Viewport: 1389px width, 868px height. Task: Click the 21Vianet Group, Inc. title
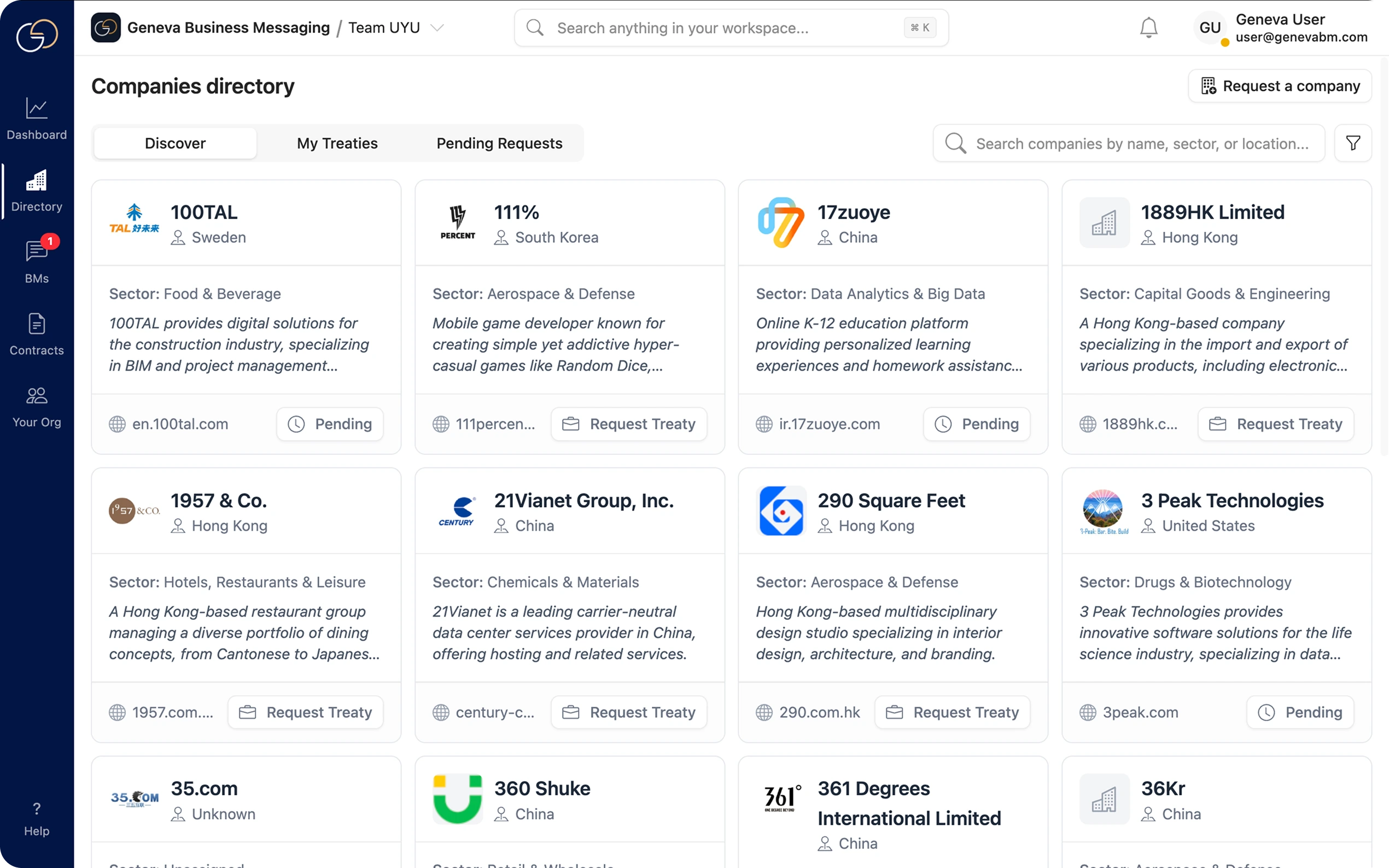[x=583, y=501]
